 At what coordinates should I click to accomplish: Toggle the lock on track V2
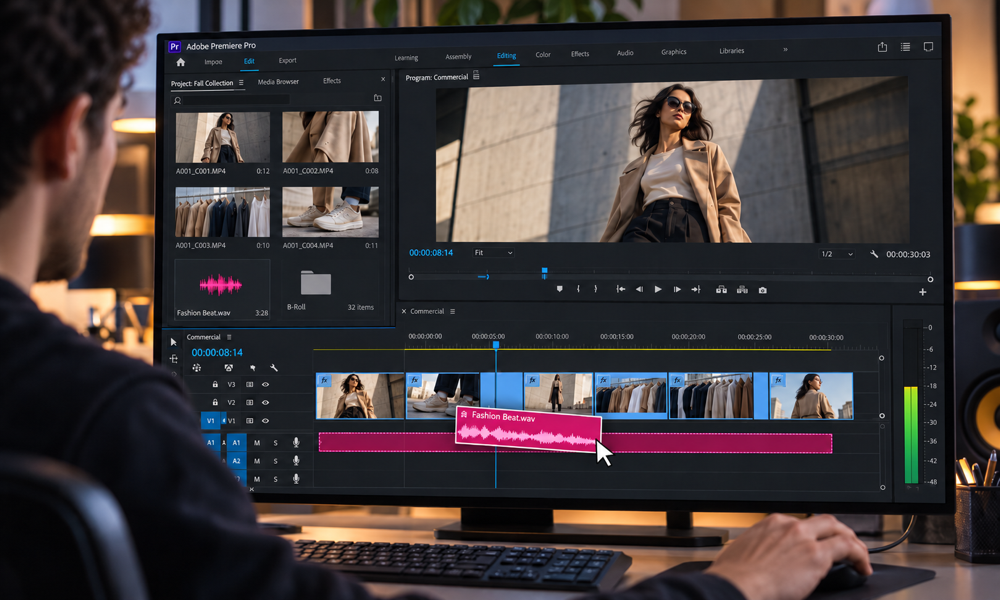point(215,402)
